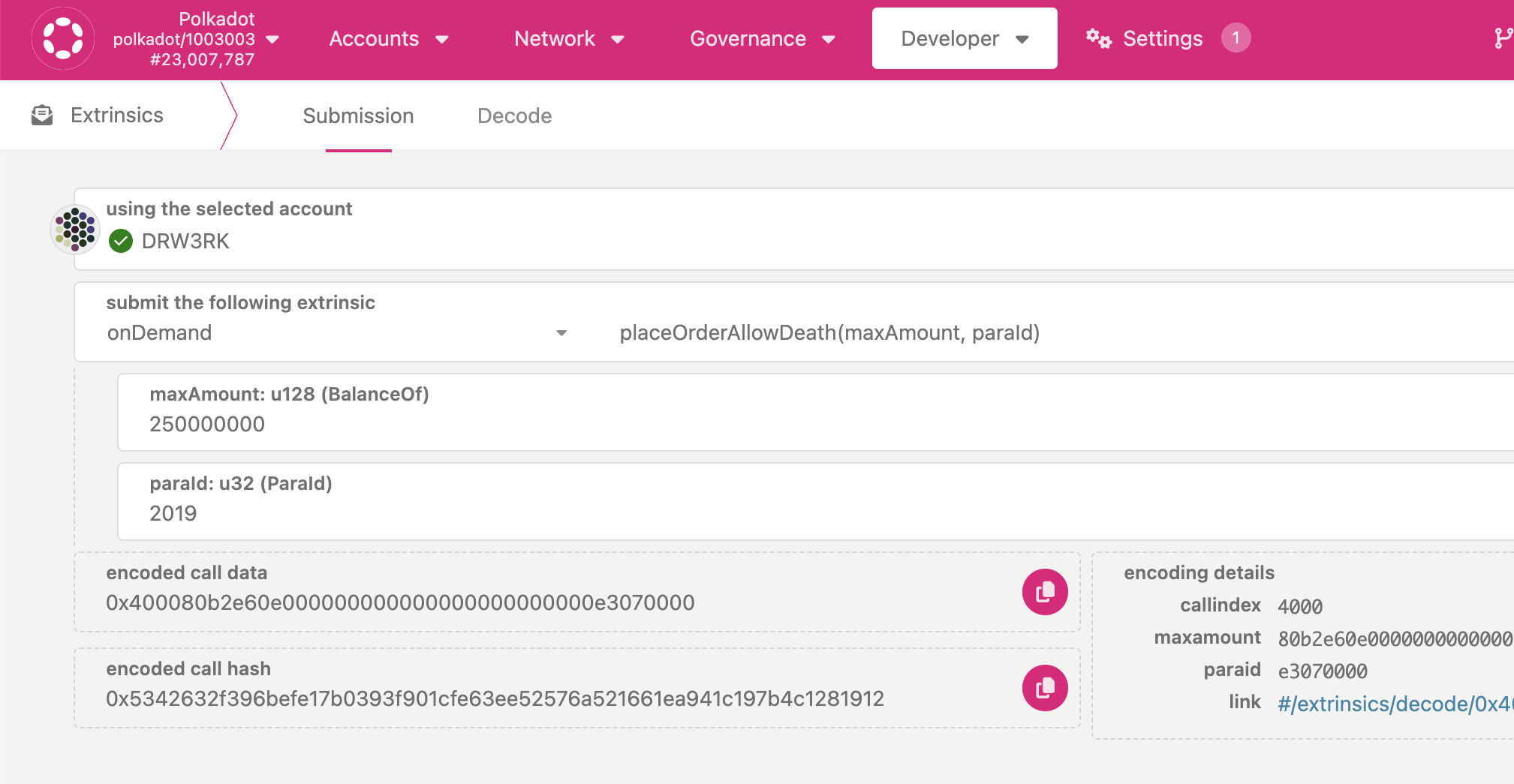Open the Governance dropdown menu
Screen dimensions: 1514x784
click(762, 39)
